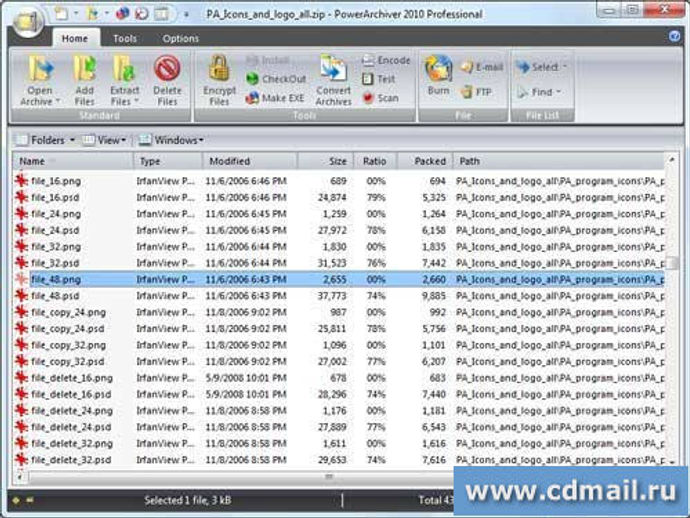Click the open folder quick access icon
This screenshot has height=518, width=690.
point(92,14)
